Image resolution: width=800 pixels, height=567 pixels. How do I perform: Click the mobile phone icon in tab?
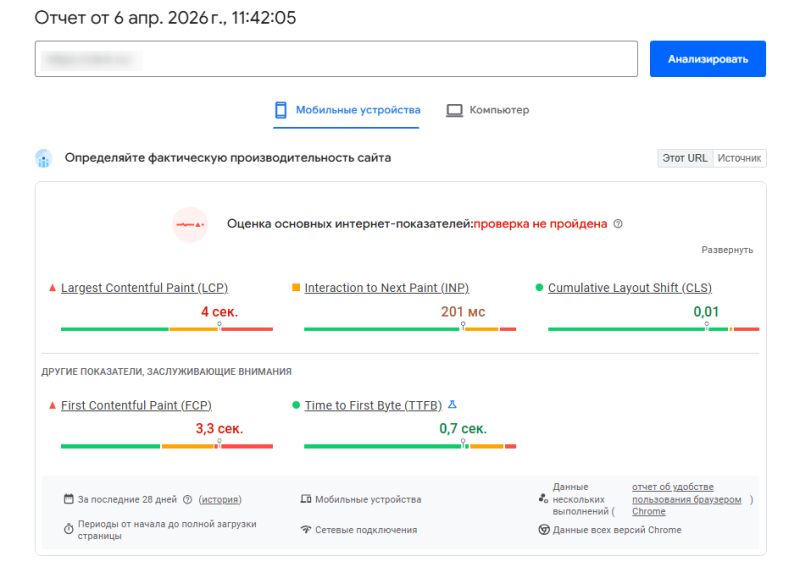pyautogui.click(x=281, y=110)
